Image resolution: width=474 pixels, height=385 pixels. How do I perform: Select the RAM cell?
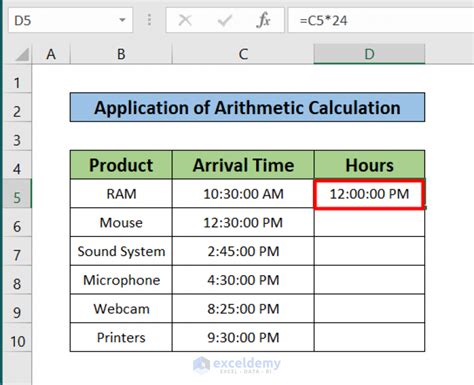click(x=121, y=194)
